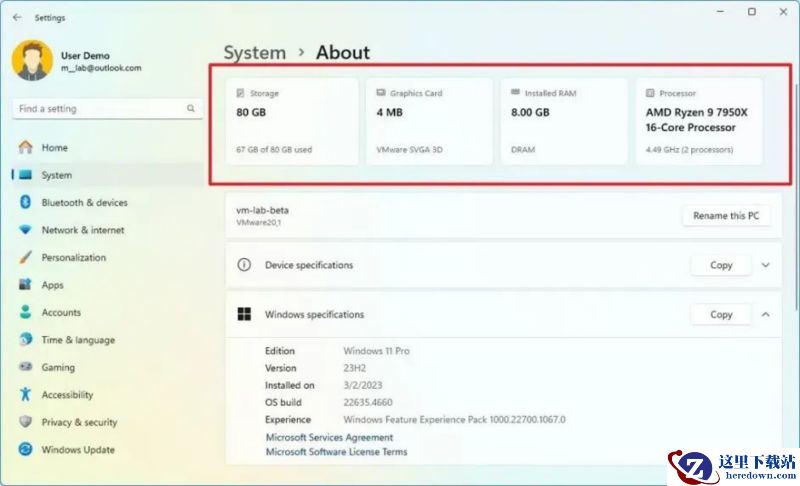Open the Home settings page
This screenshot has height=486, width=800.
108,147
